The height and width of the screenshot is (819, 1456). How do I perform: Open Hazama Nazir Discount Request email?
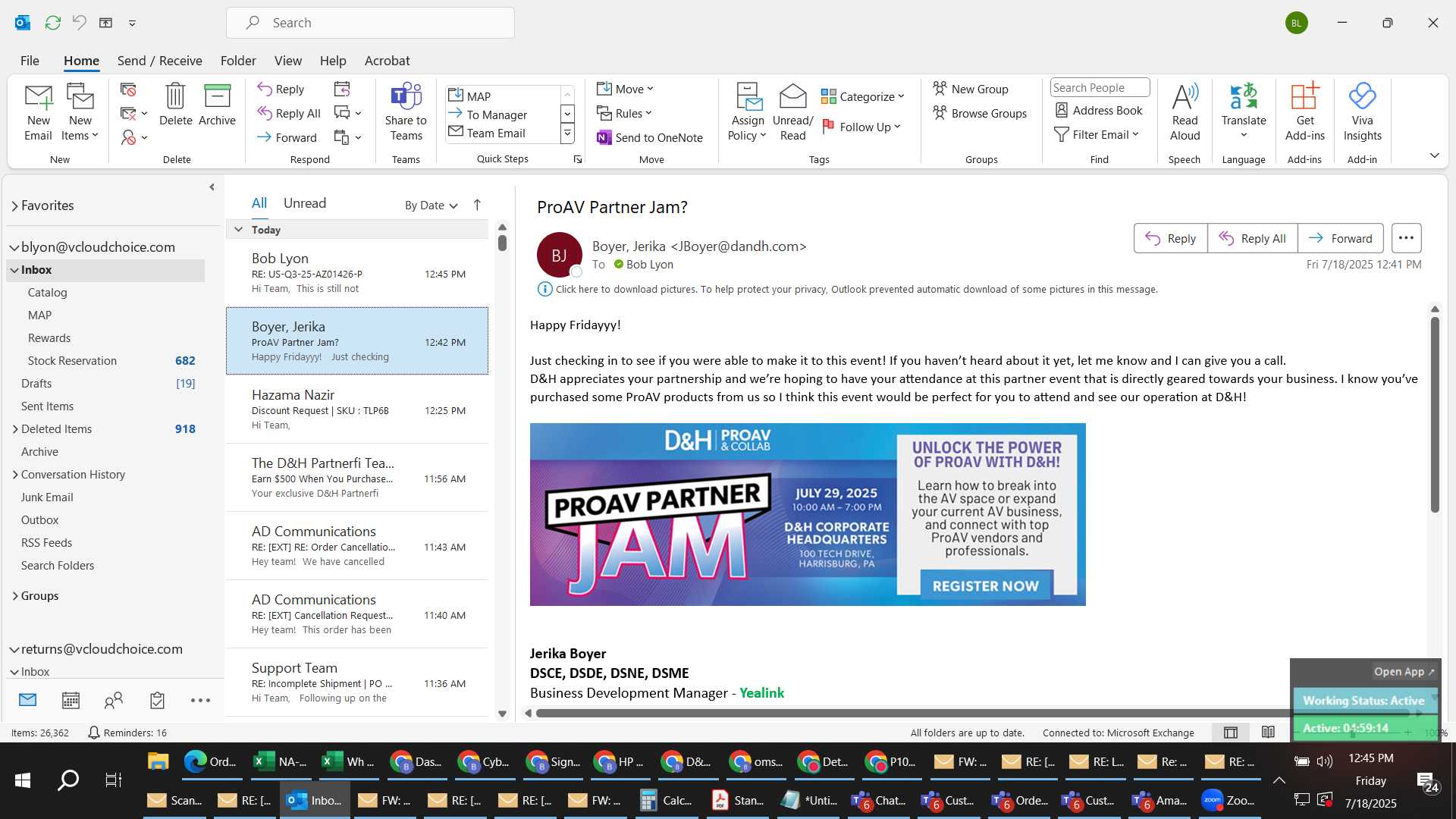[x=356, y=409]
